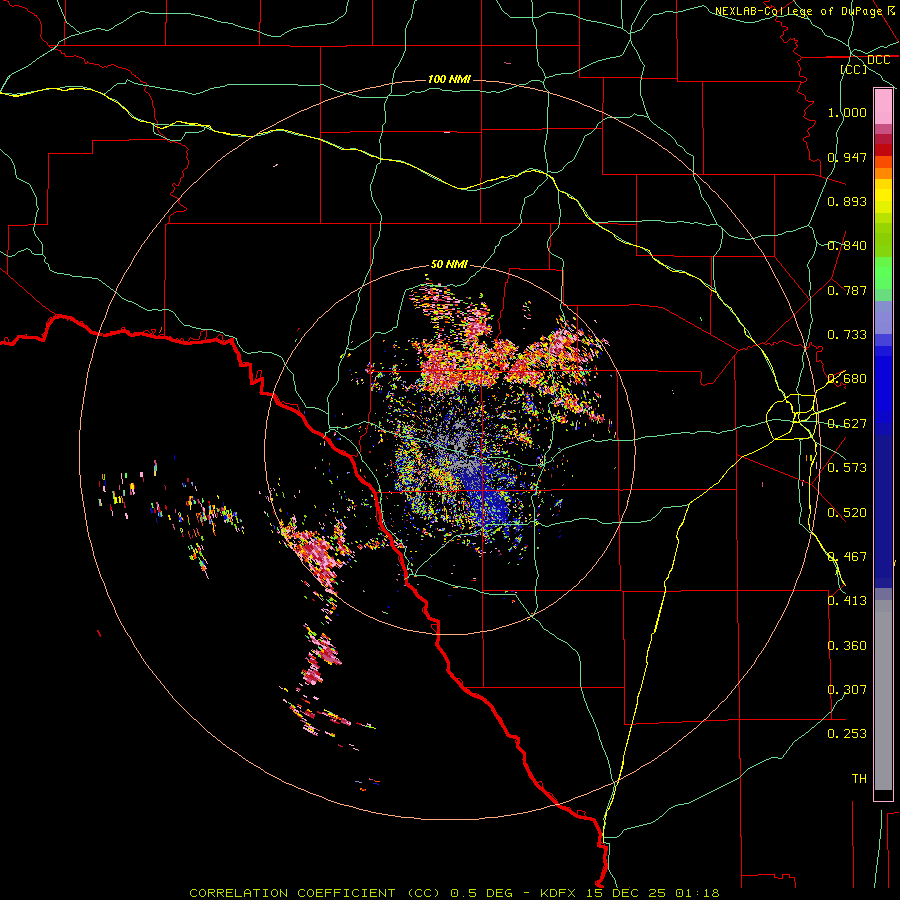Viewport: 900px width, 900px height.
Task: Click the 0.947 legend value
Action: coord(847,157)
